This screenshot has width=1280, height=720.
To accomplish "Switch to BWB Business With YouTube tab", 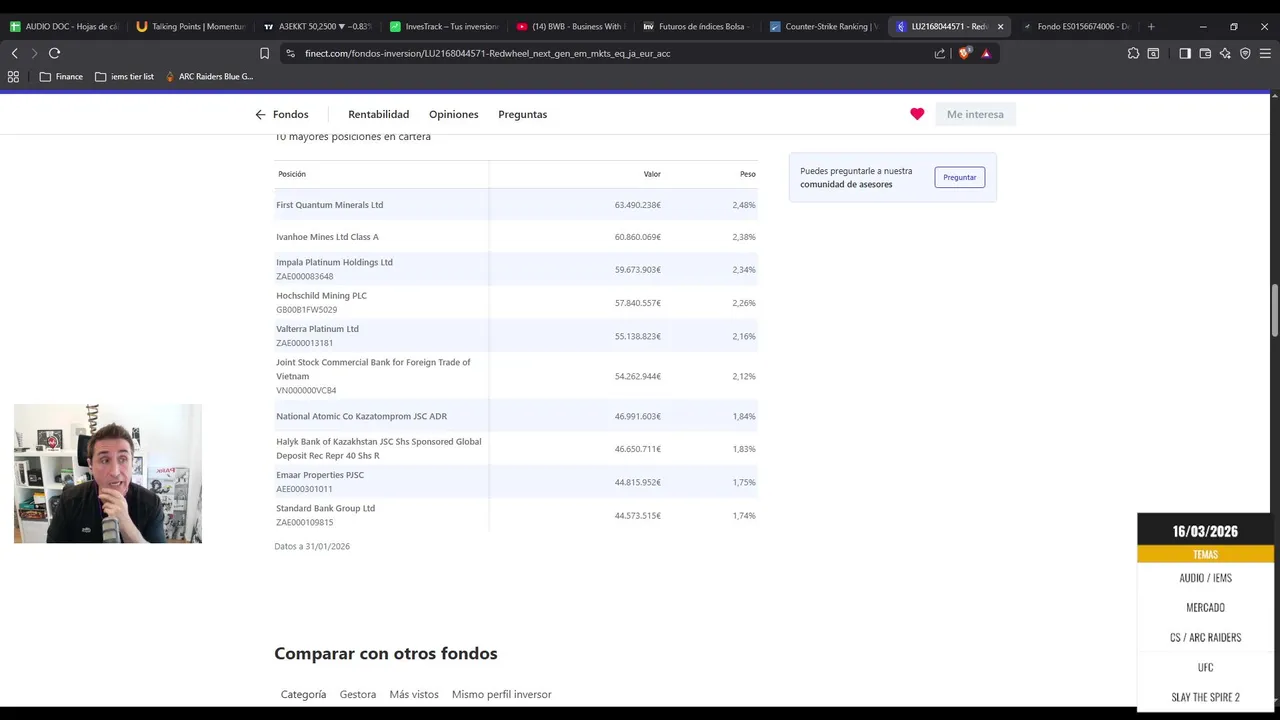I will click(x=573, y=26).
